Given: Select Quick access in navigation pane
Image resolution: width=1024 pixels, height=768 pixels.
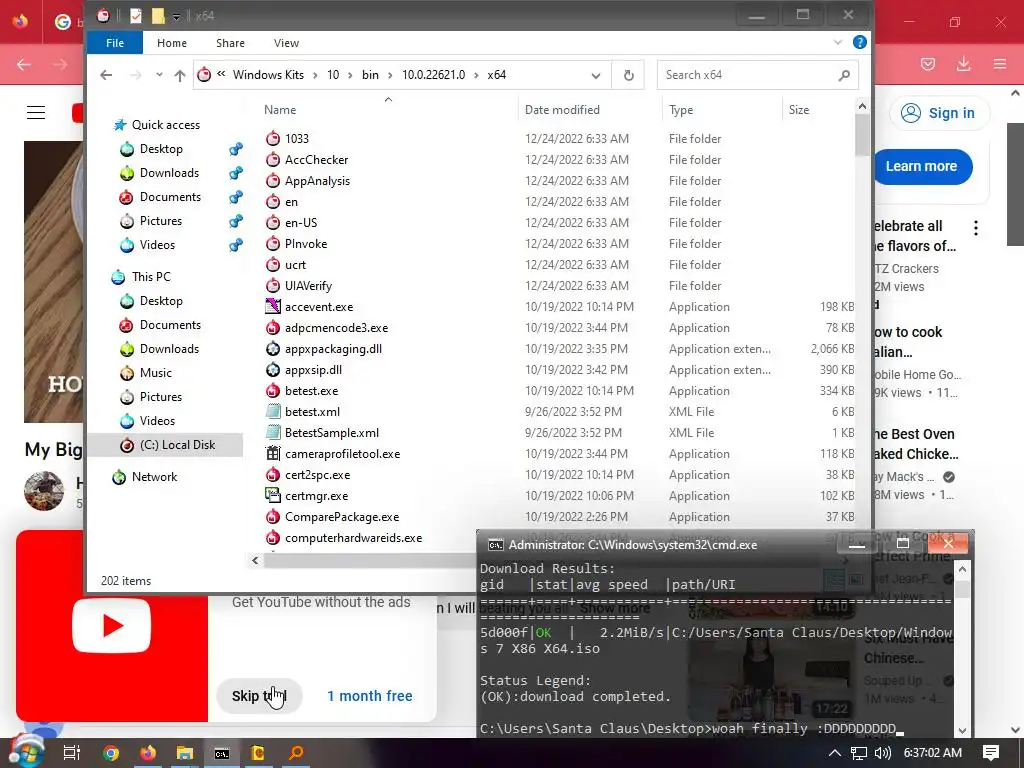Looking at the screenshot, I should 165,125.
